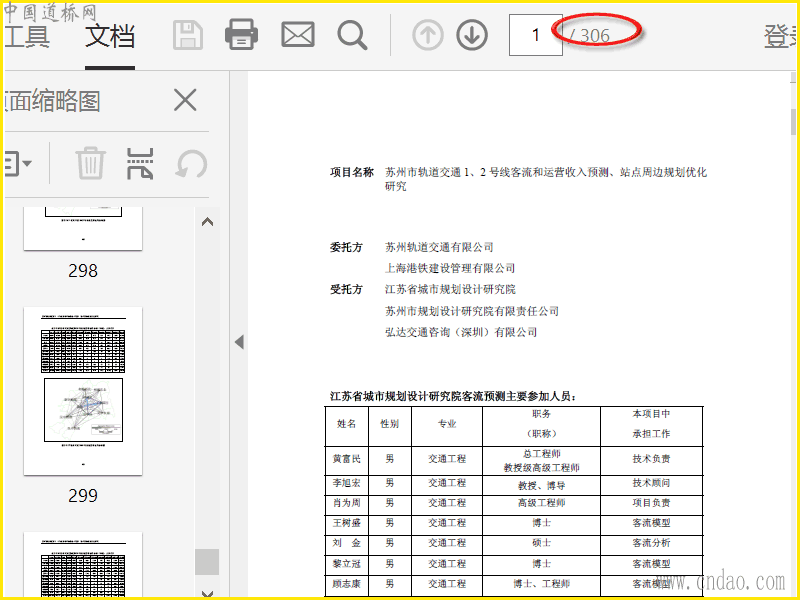Viewport: 800px width, 600px height.
Task: Open the thumbnail options dropdown menu
Action: [x=18, y=164]
